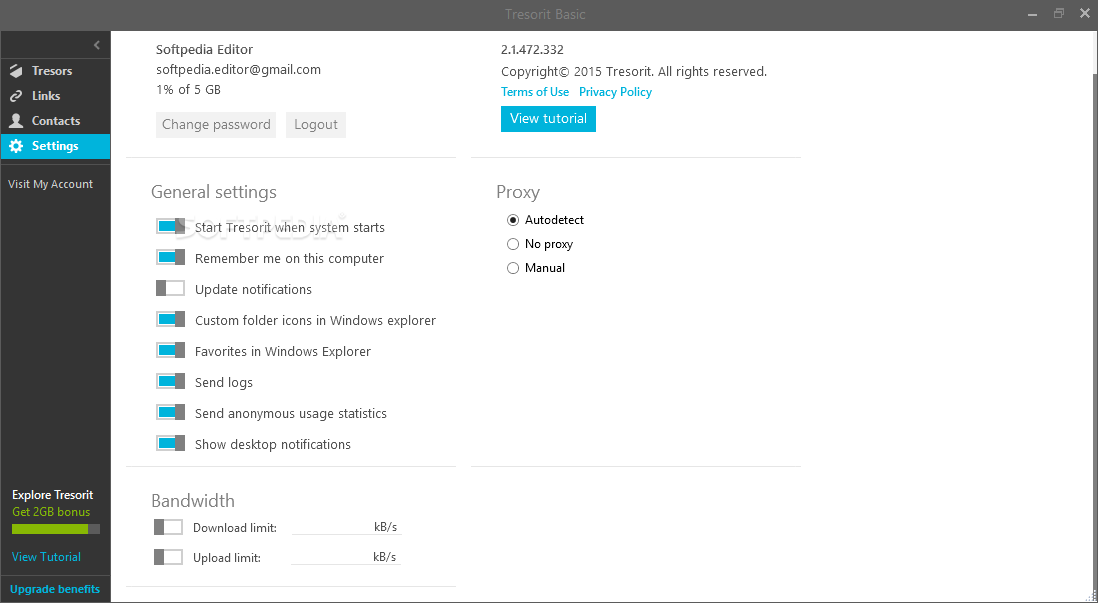Click the Tresors icon in the sidebar
This screenshot has height=603, width=1098.
pos(16,71)
